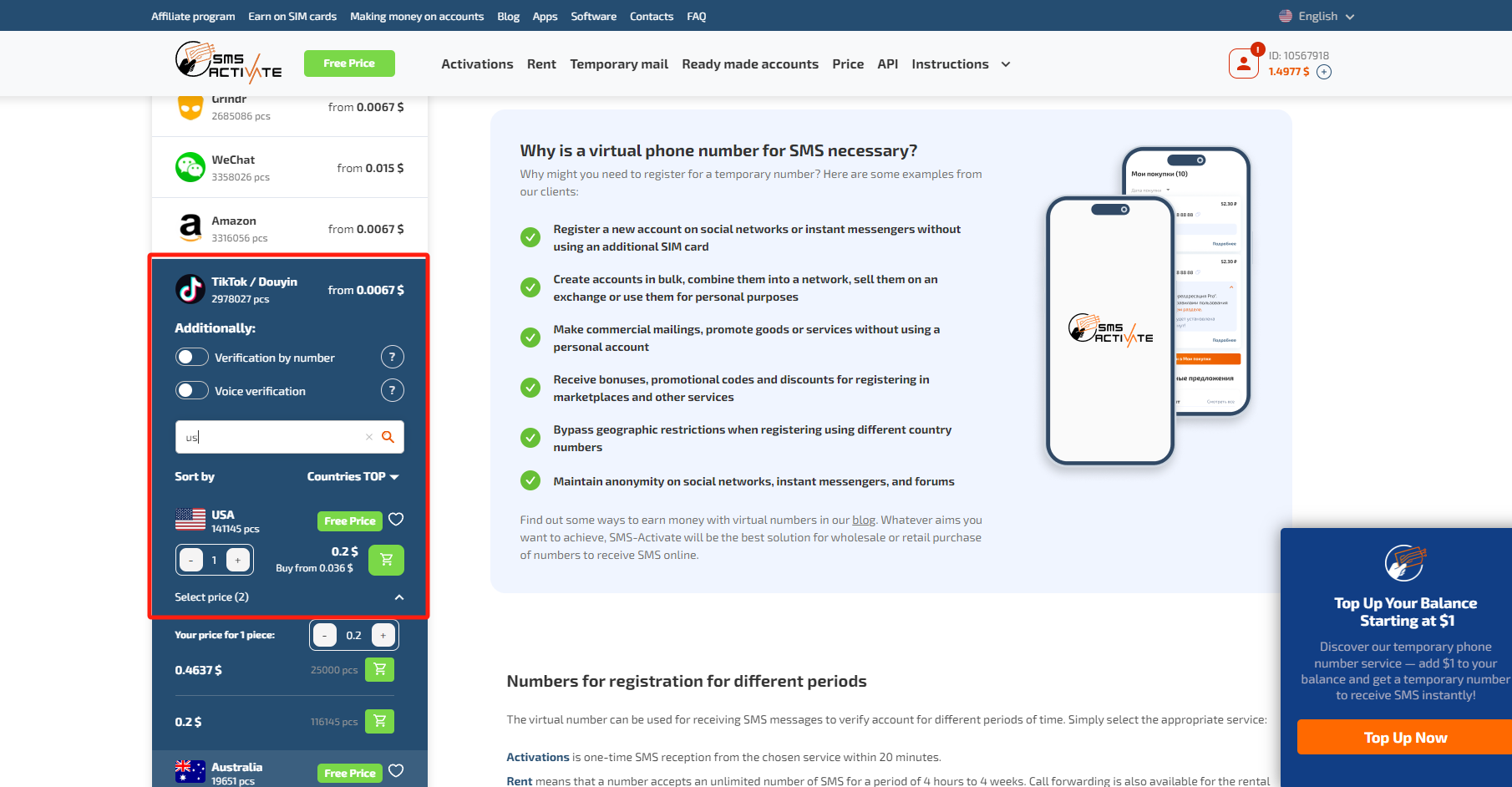Click the green Free Price button in the header
Image resolution: width=1512 pixels, height=787 pixels.
coord(349,63)
